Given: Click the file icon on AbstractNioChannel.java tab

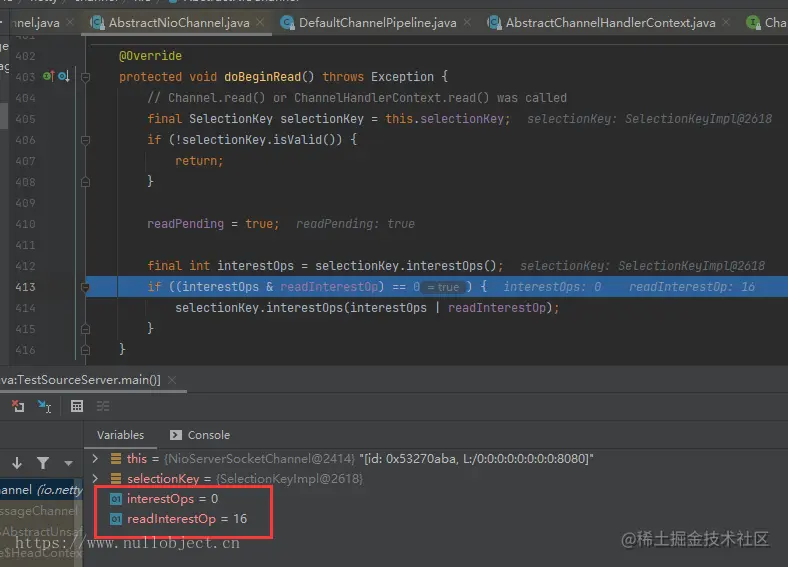Looking at the screenshot, I should click(x=97, y=23).
